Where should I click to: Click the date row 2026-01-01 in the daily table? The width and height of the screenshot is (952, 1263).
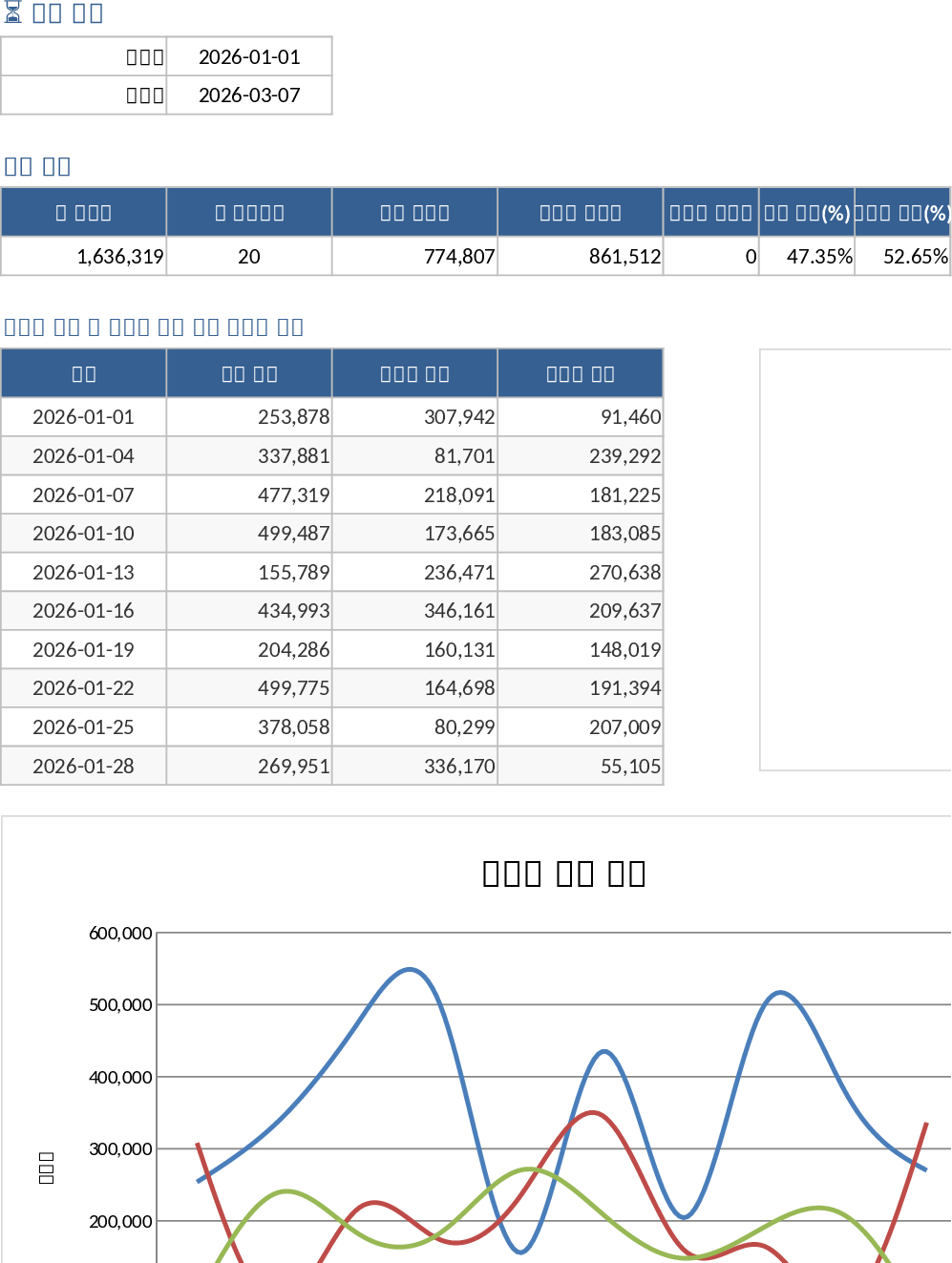84,417
